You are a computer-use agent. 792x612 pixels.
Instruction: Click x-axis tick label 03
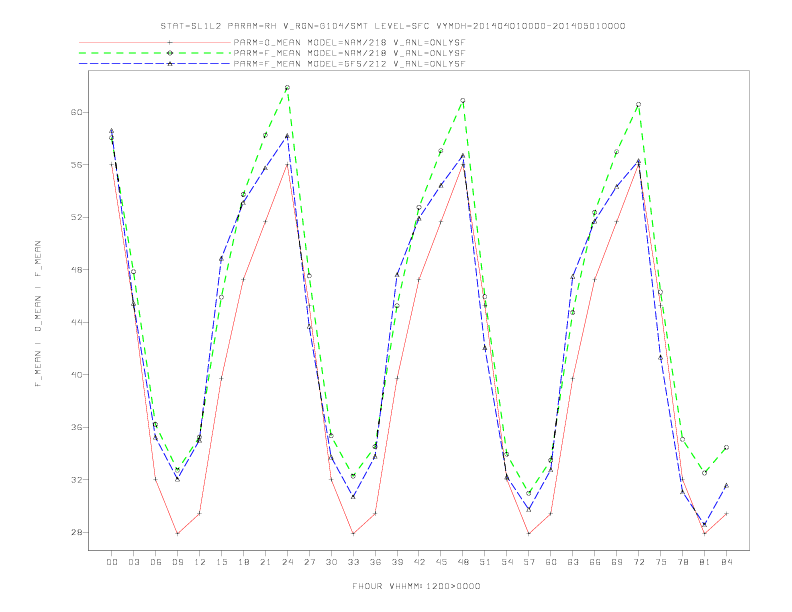(x=133, y=562)
